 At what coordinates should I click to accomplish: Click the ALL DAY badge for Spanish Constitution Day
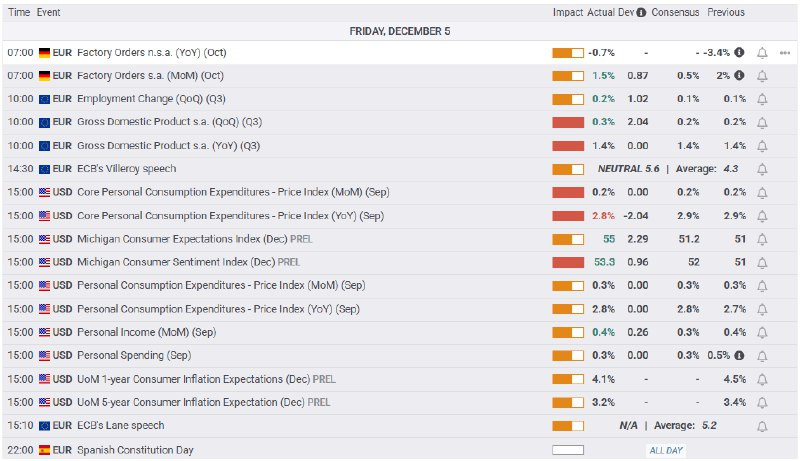[666, 450]
